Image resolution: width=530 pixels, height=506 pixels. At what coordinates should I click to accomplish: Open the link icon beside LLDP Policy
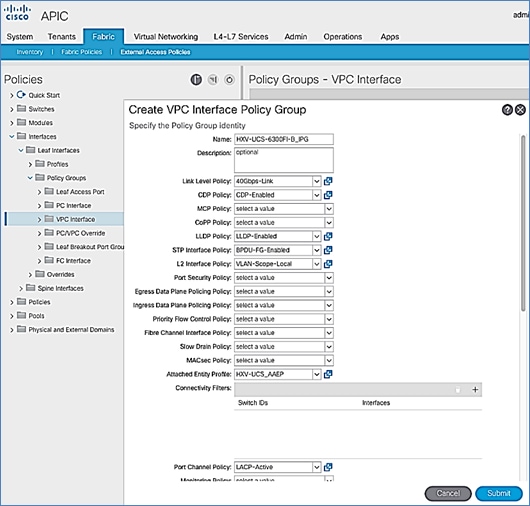tap(328, 236)
